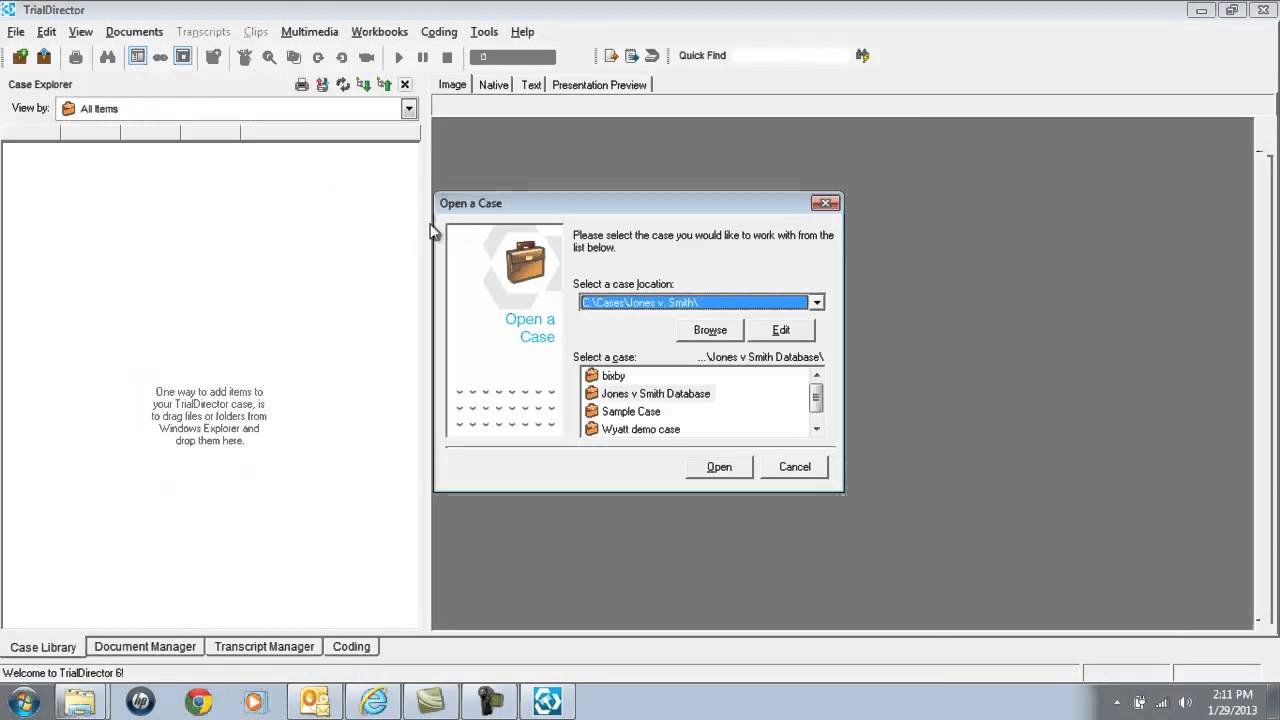Click the video camera icon
The width and height of the screenshot is (1280, 720).
(x=366, y=57)
